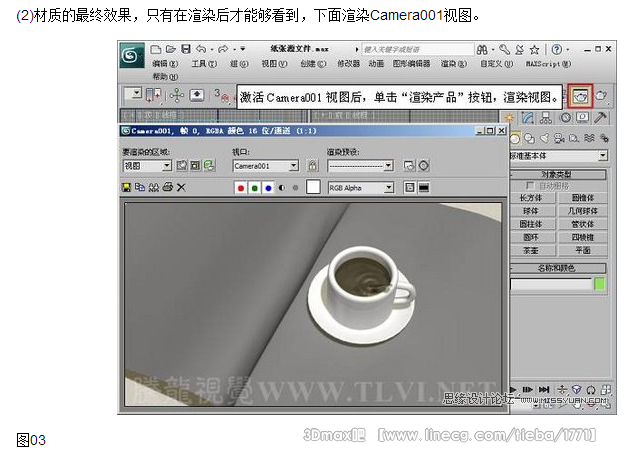Toggle the UI overlay button right of RGB Alpha

click(x=410, y=187)
